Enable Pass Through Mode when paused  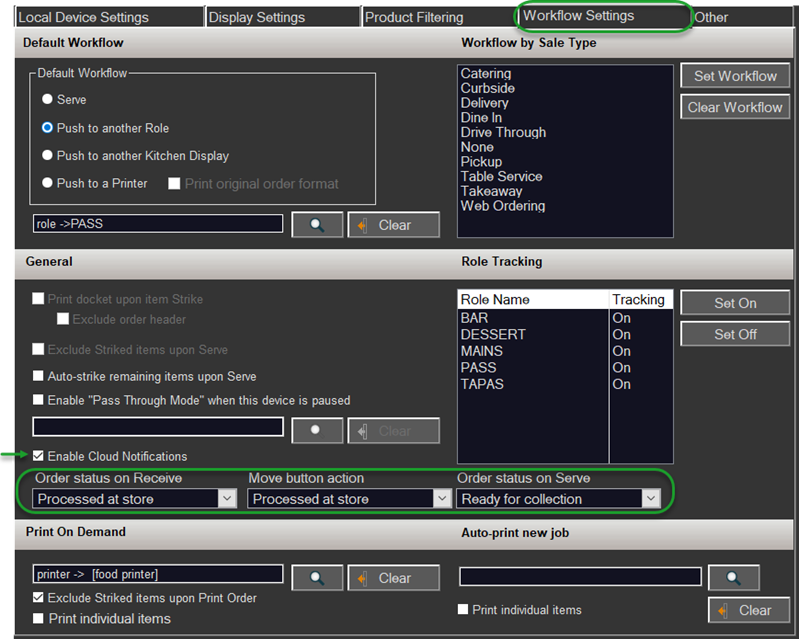[38, 399]
